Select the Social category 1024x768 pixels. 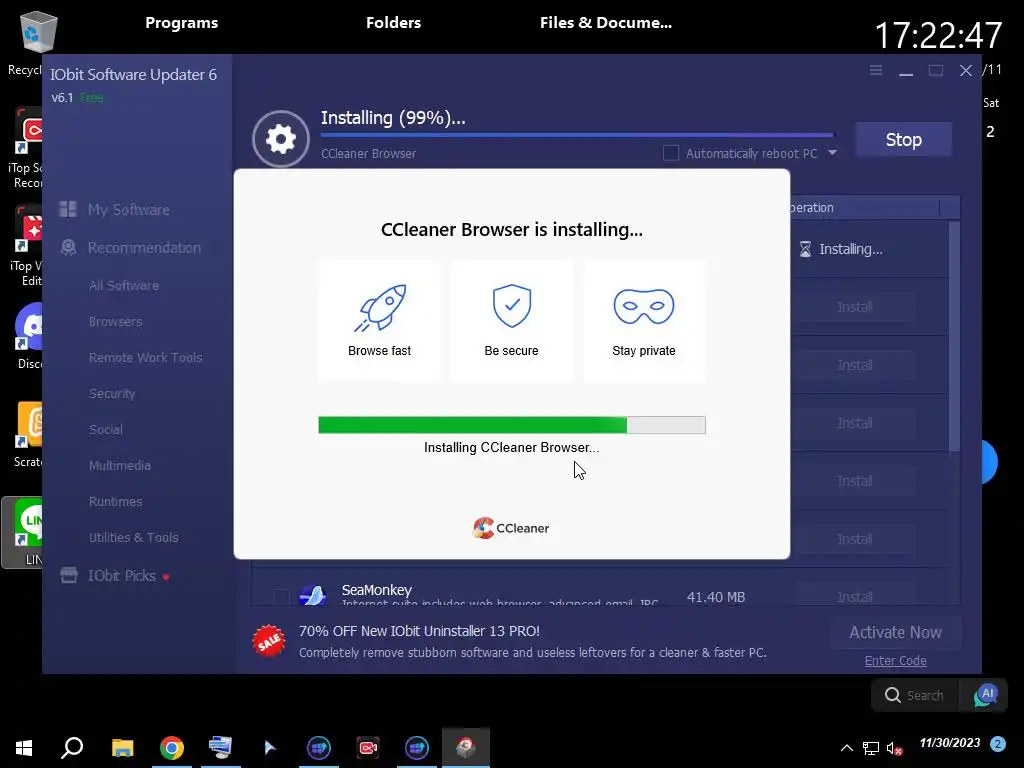(105, 429)
